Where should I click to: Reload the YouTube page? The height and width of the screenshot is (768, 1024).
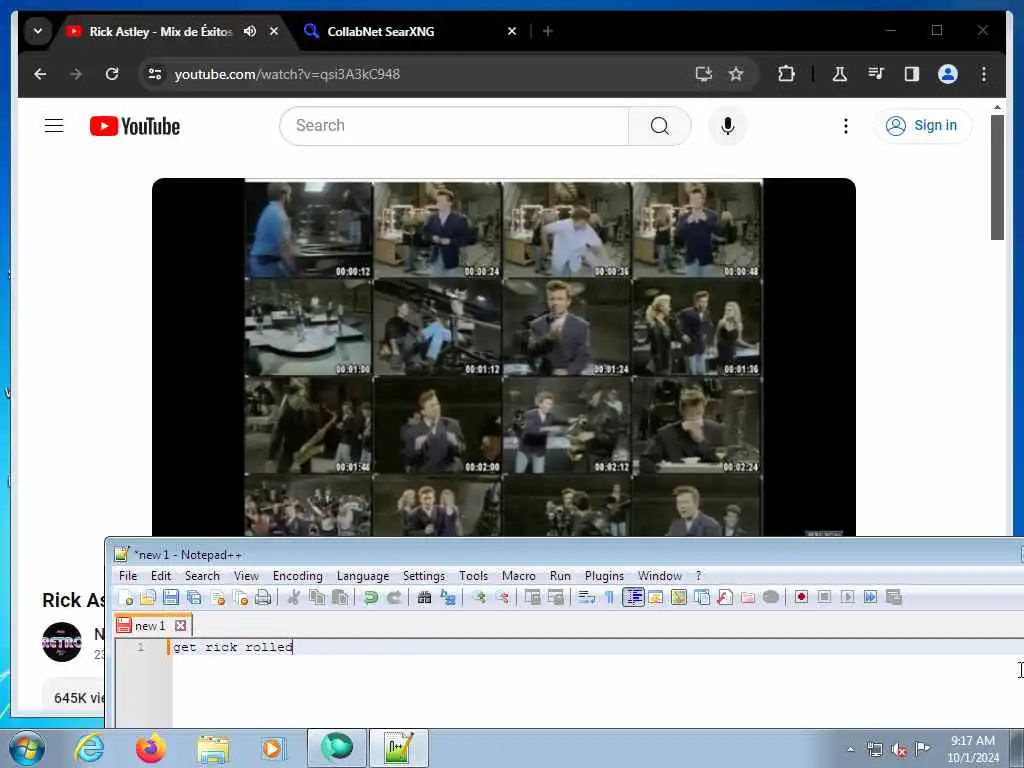[x=112, y=74]
